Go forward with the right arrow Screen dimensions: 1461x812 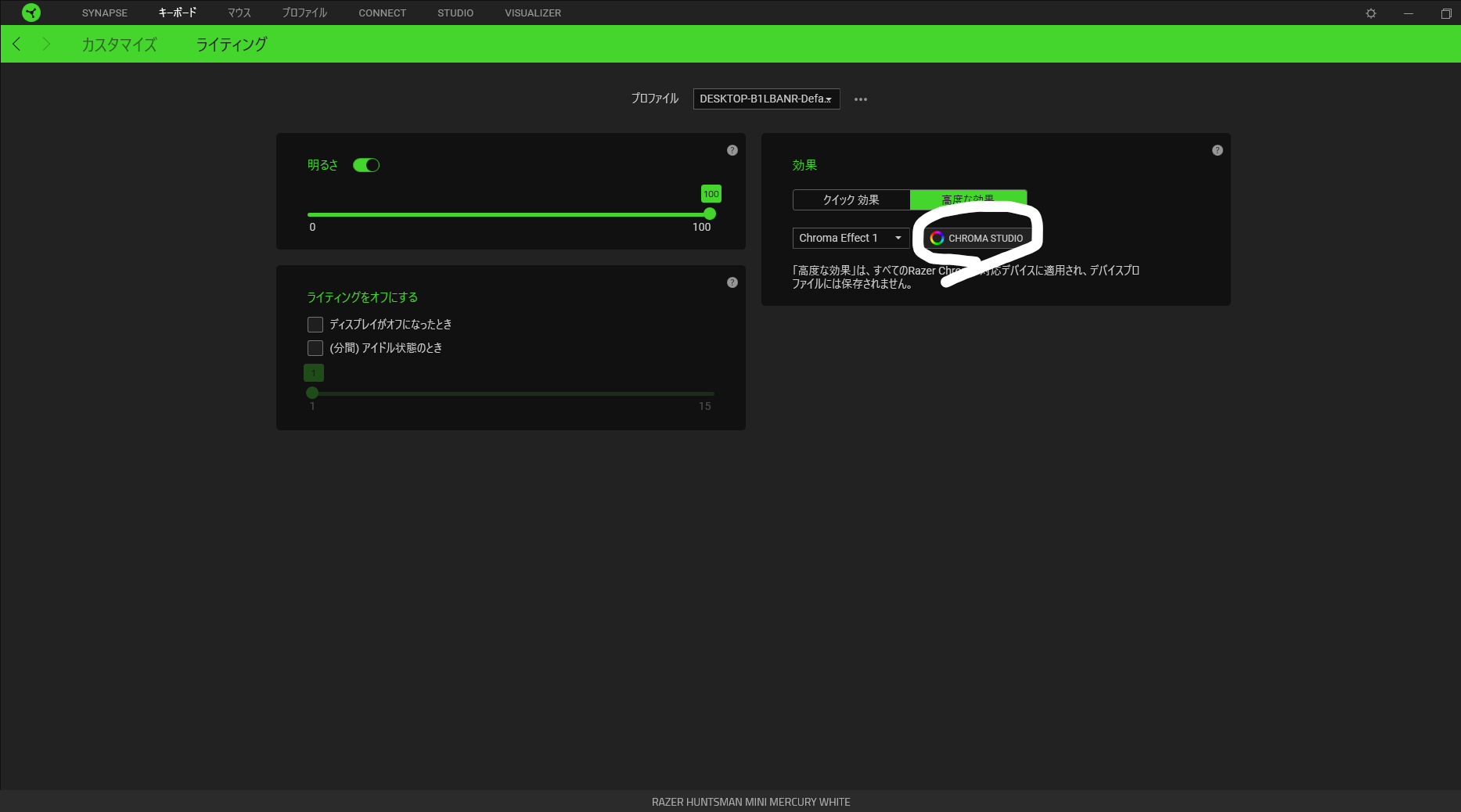pos(45,44)
